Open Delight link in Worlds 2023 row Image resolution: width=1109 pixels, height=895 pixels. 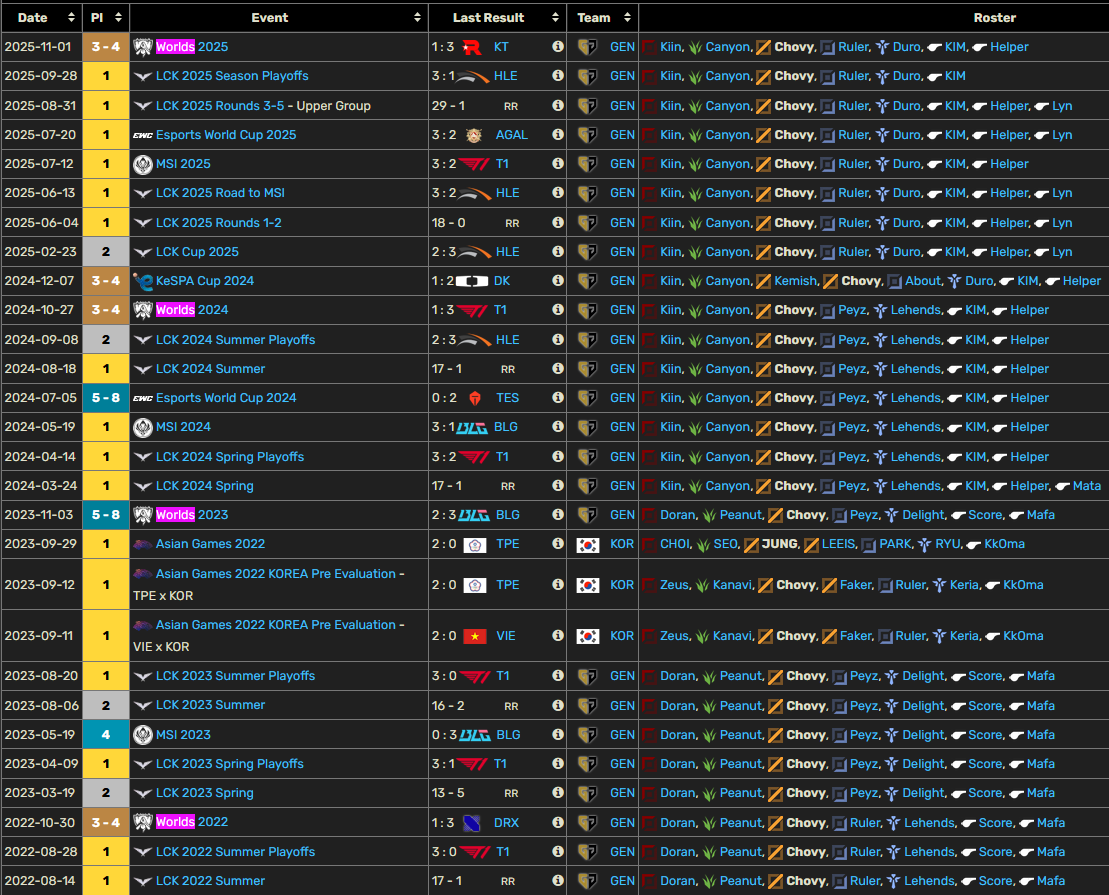point(923,514)
